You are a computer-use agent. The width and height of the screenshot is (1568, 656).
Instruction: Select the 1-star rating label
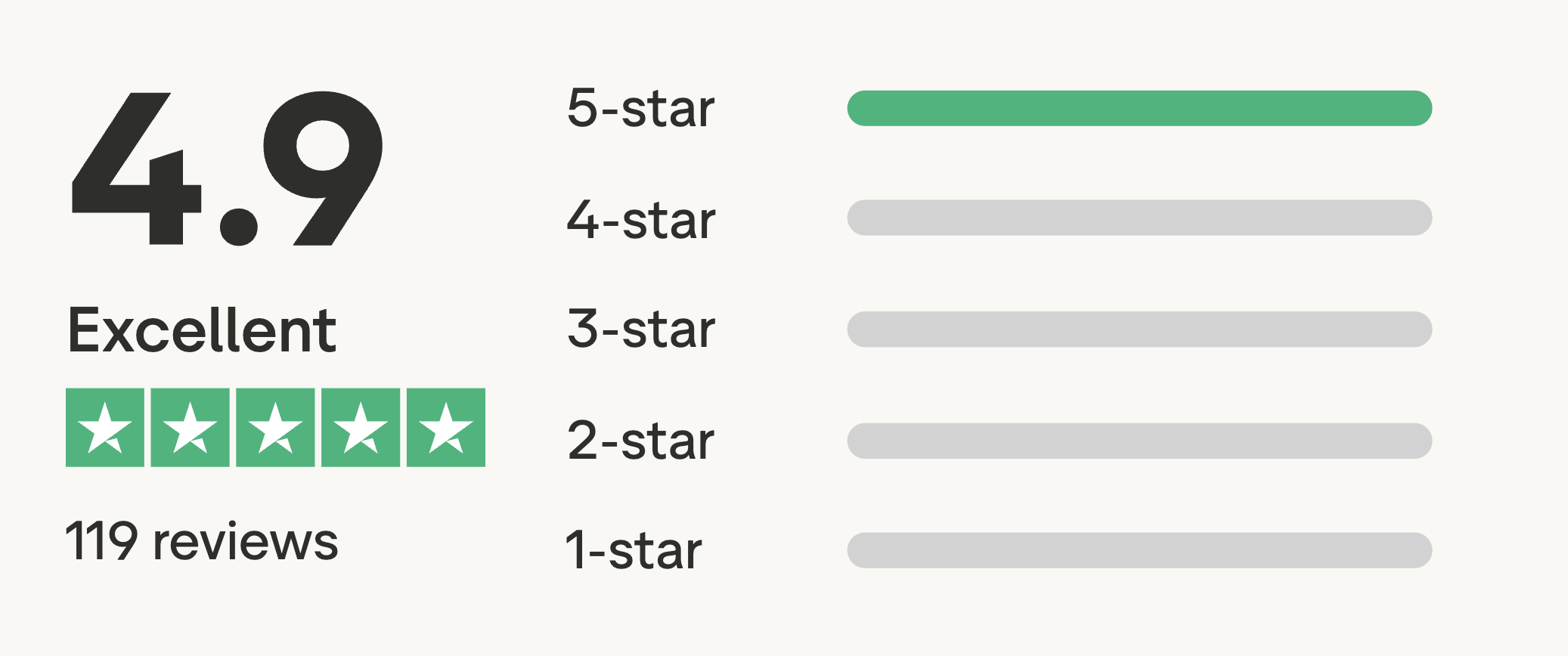[x=634, y=549]
